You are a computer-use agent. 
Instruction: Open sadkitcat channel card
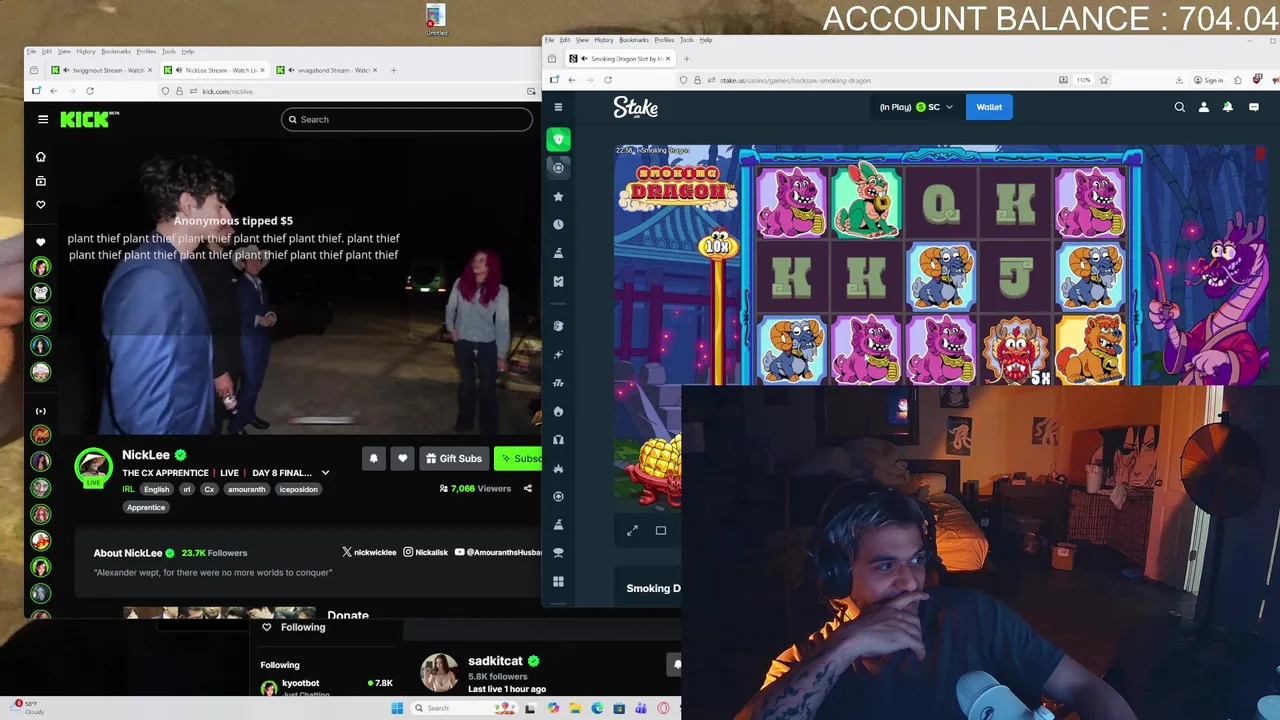(x=483, y=674)
